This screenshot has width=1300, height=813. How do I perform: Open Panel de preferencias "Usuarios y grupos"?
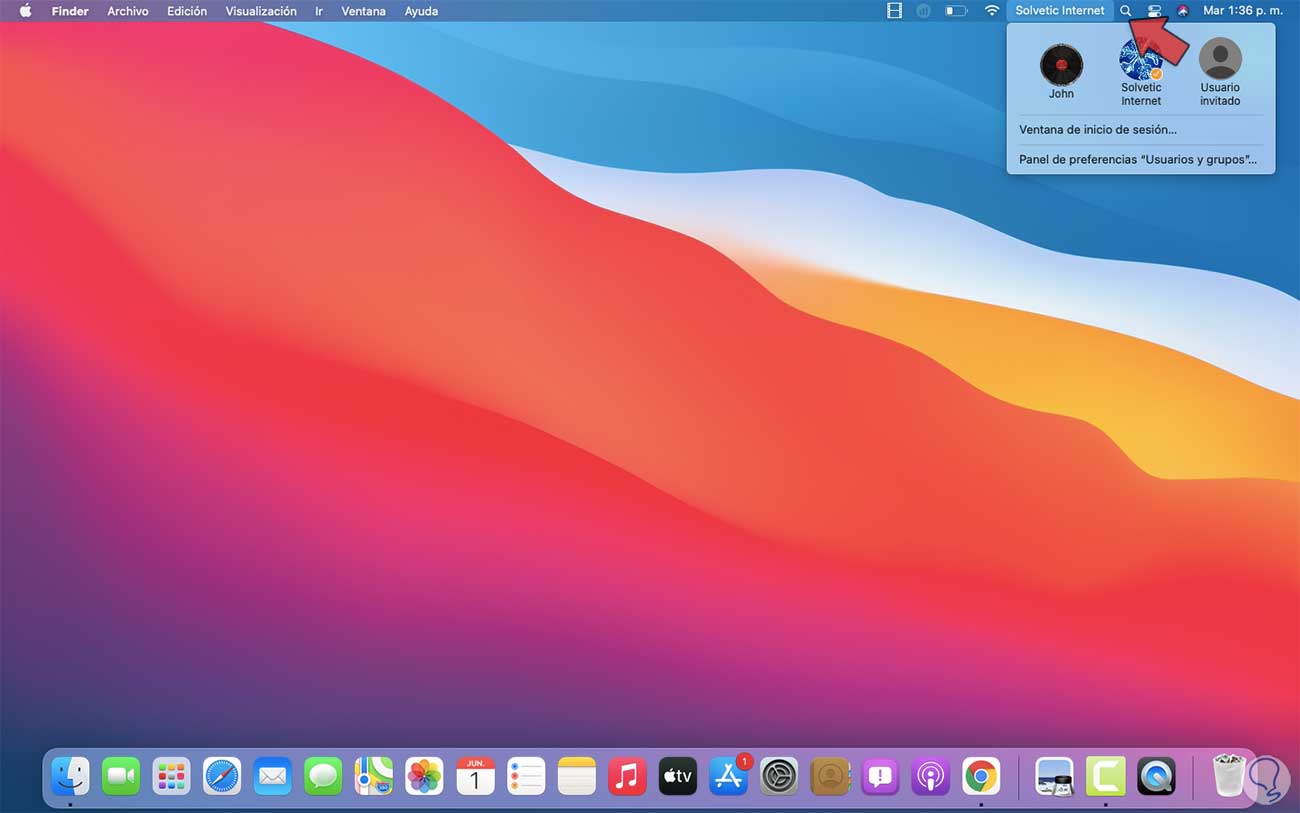[x=1137, y=159]
